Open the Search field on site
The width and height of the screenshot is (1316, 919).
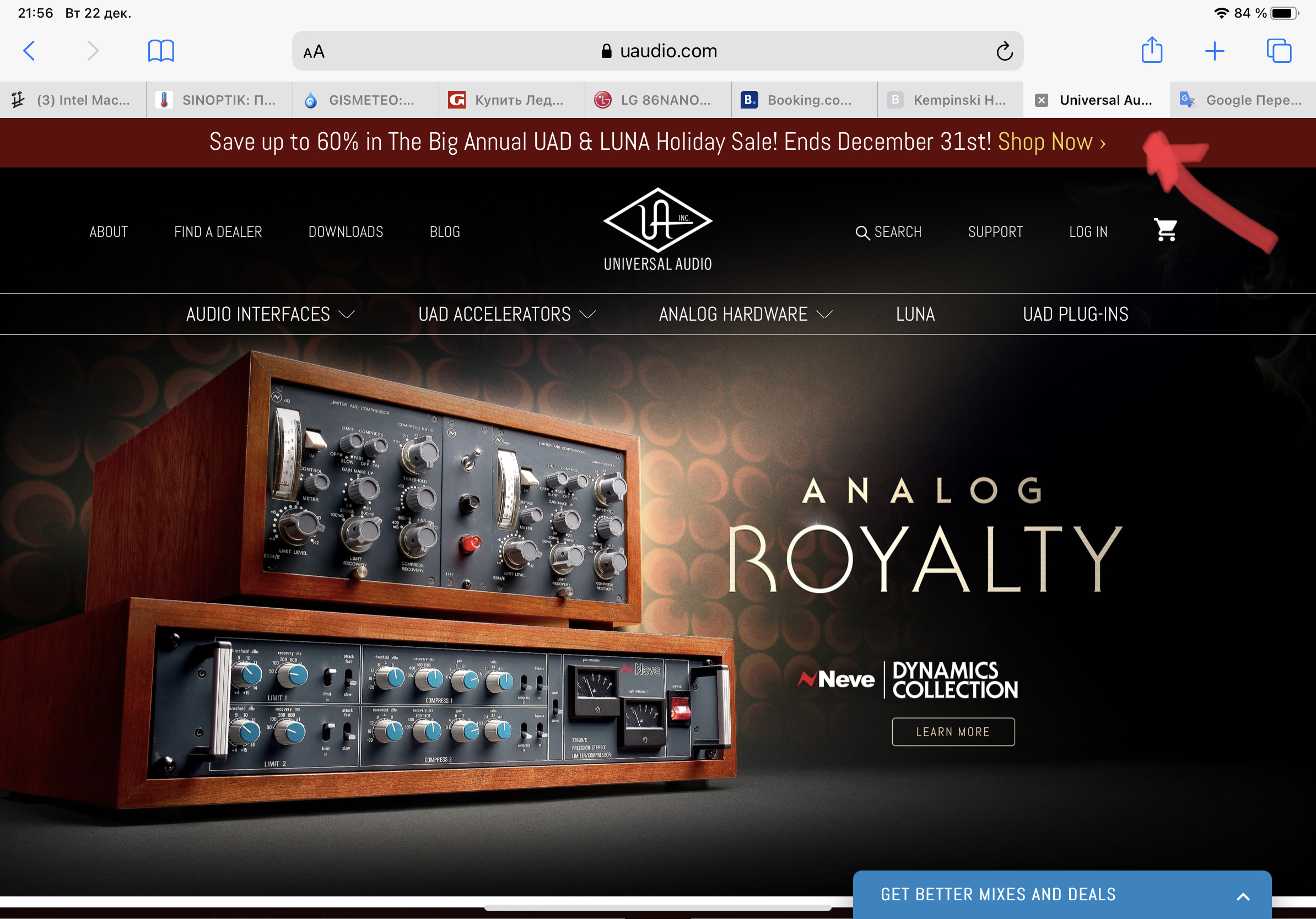(x=888, y=232)
